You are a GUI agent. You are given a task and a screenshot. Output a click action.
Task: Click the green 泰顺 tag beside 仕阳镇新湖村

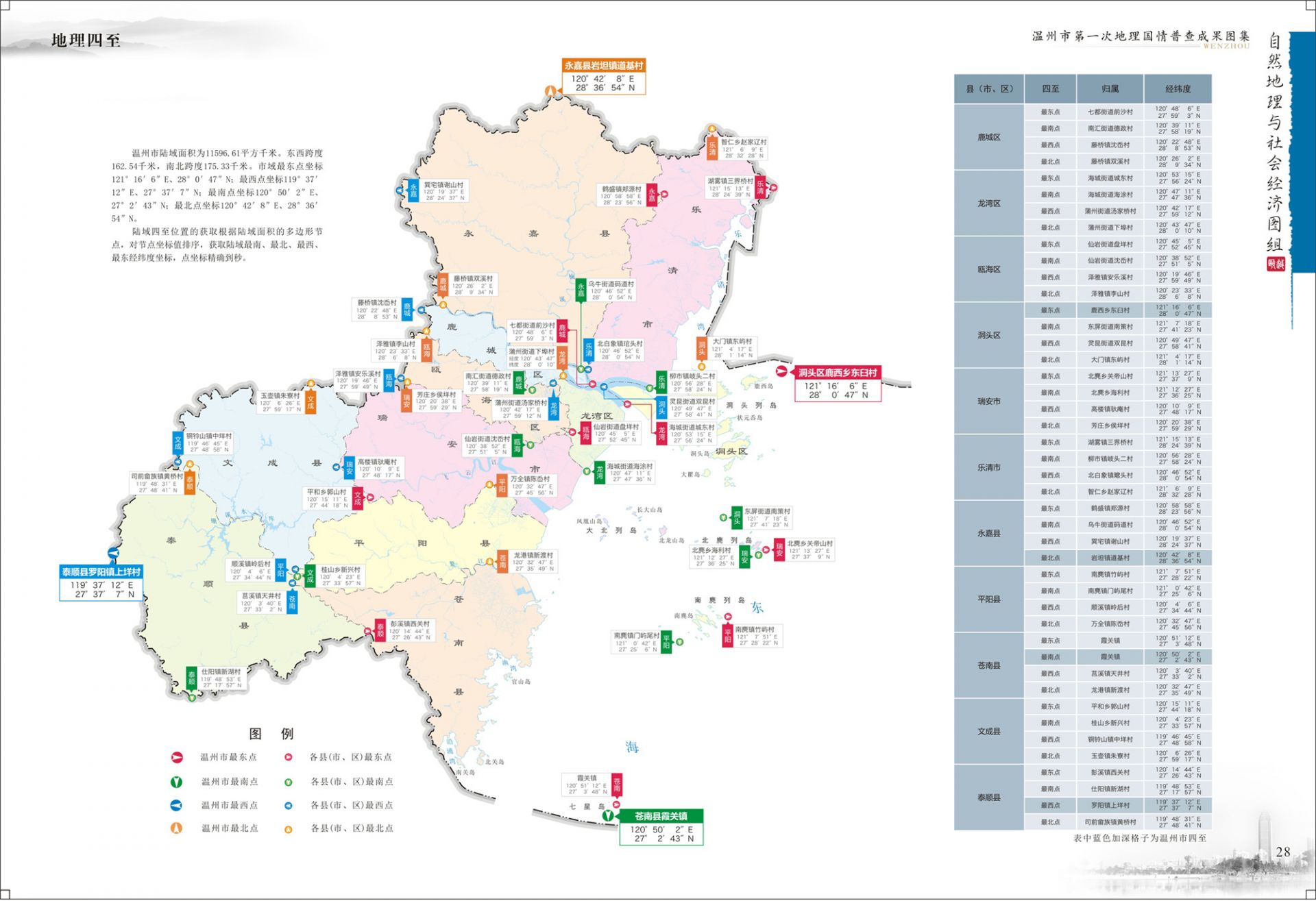[x=192, y=678]
